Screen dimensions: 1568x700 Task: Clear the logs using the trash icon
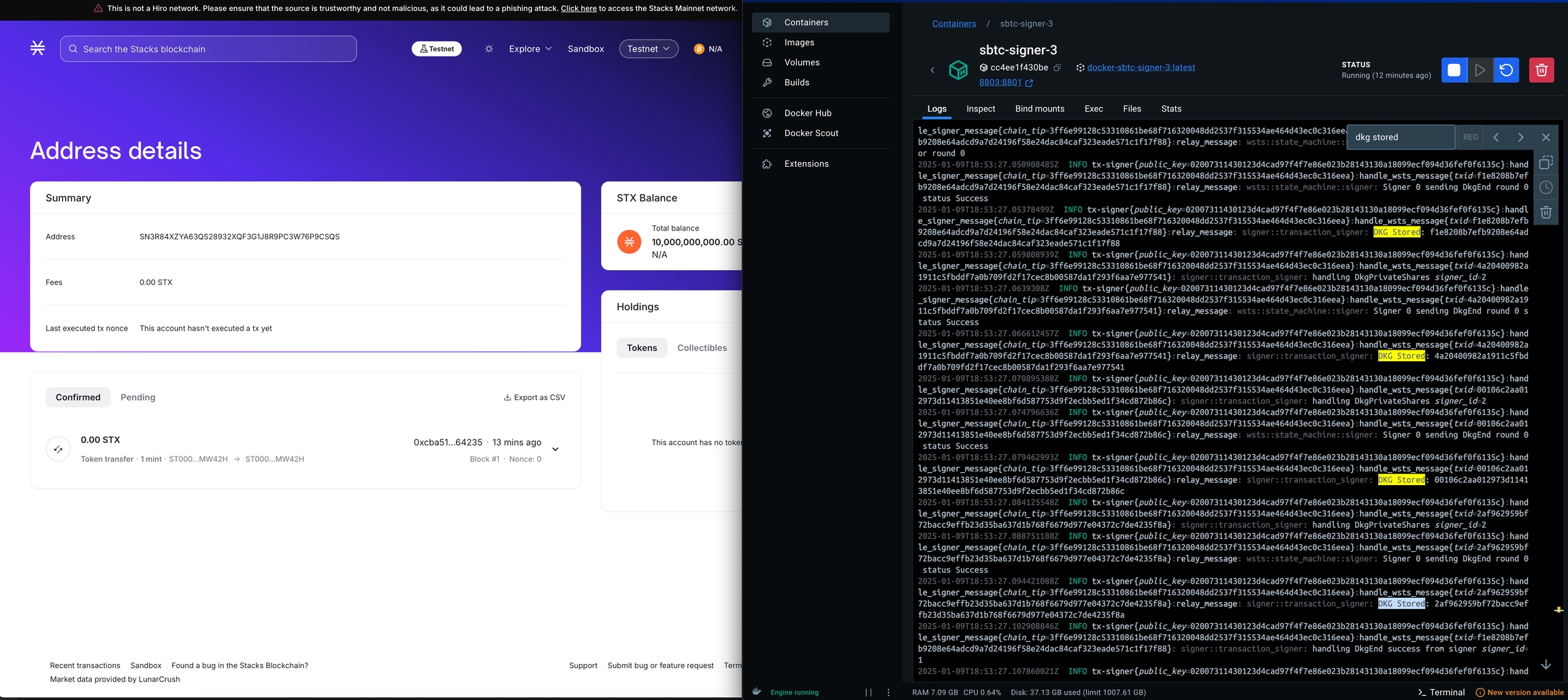pos(1546,213)
